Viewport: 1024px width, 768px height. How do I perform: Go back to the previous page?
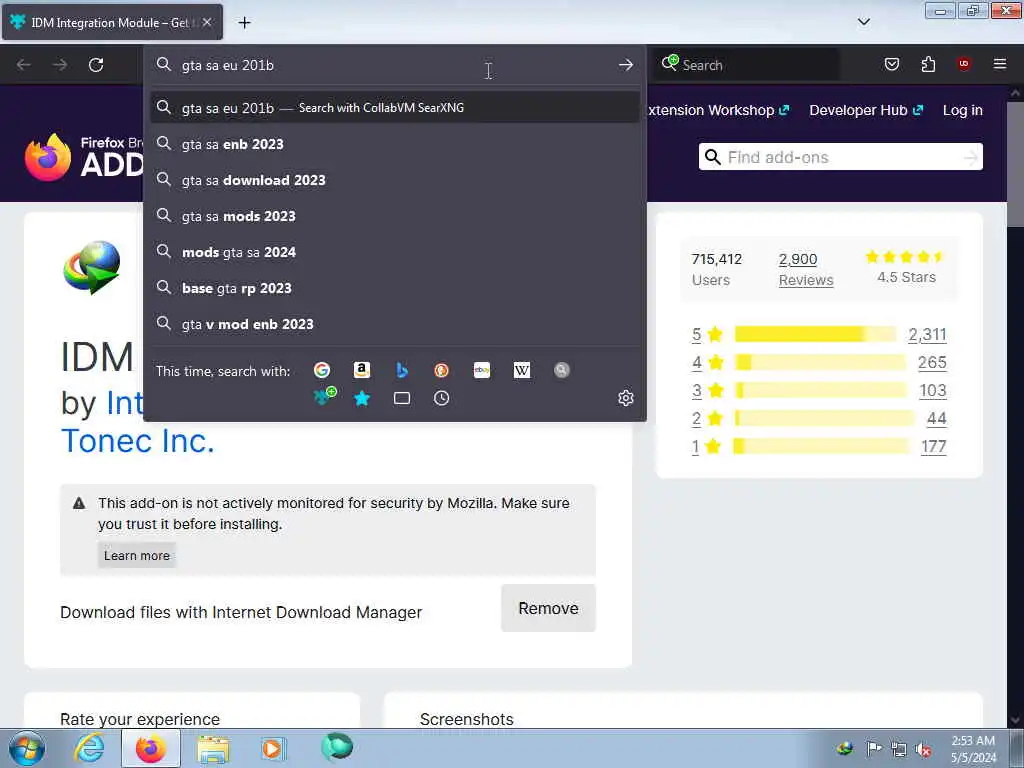pyautogui.click(x=24, y=65)
